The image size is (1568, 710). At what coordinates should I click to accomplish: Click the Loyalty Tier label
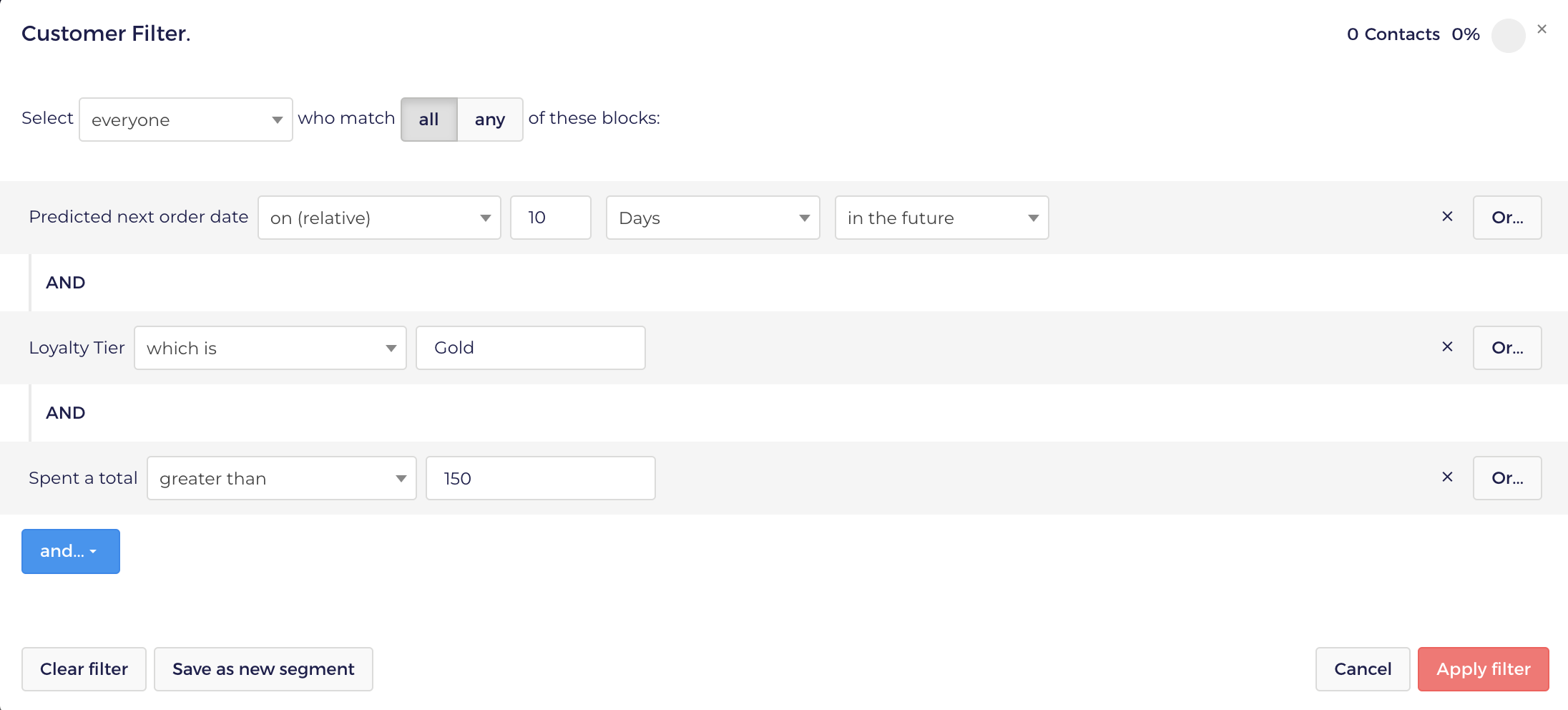77,348
